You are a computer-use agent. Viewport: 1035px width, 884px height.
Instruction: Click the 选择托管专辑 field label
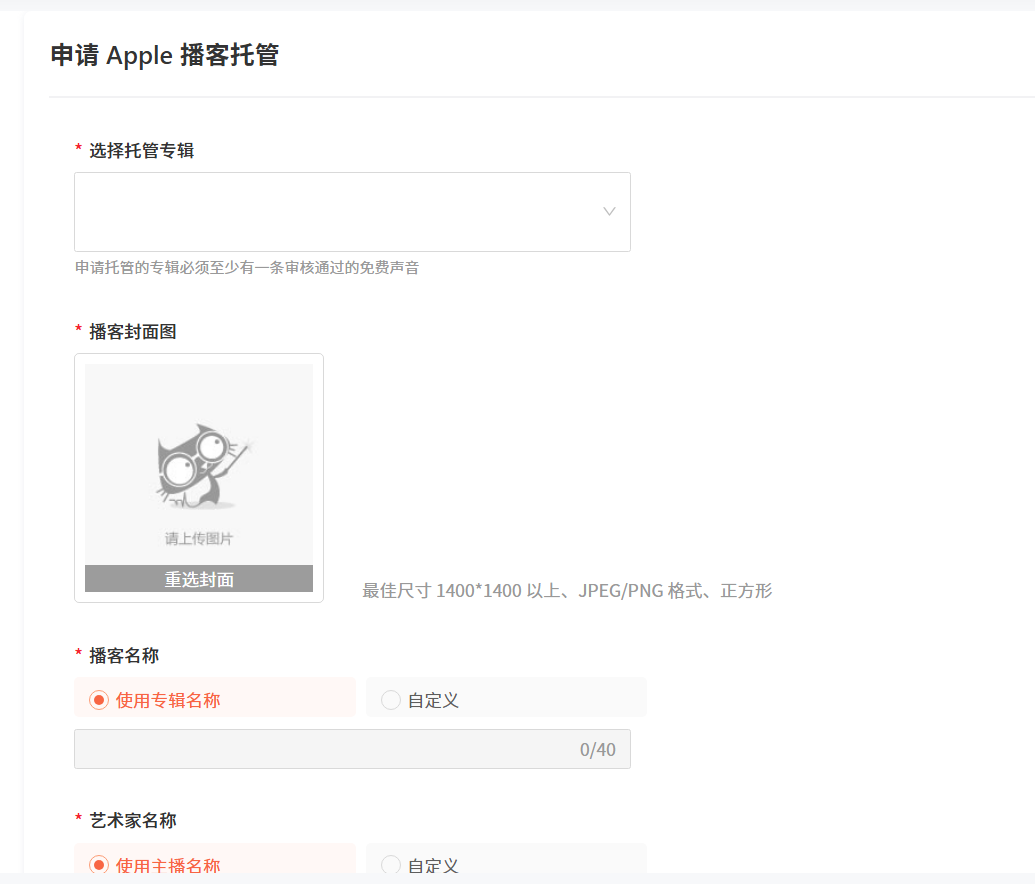pyautogui.click(x=141, y=151)
